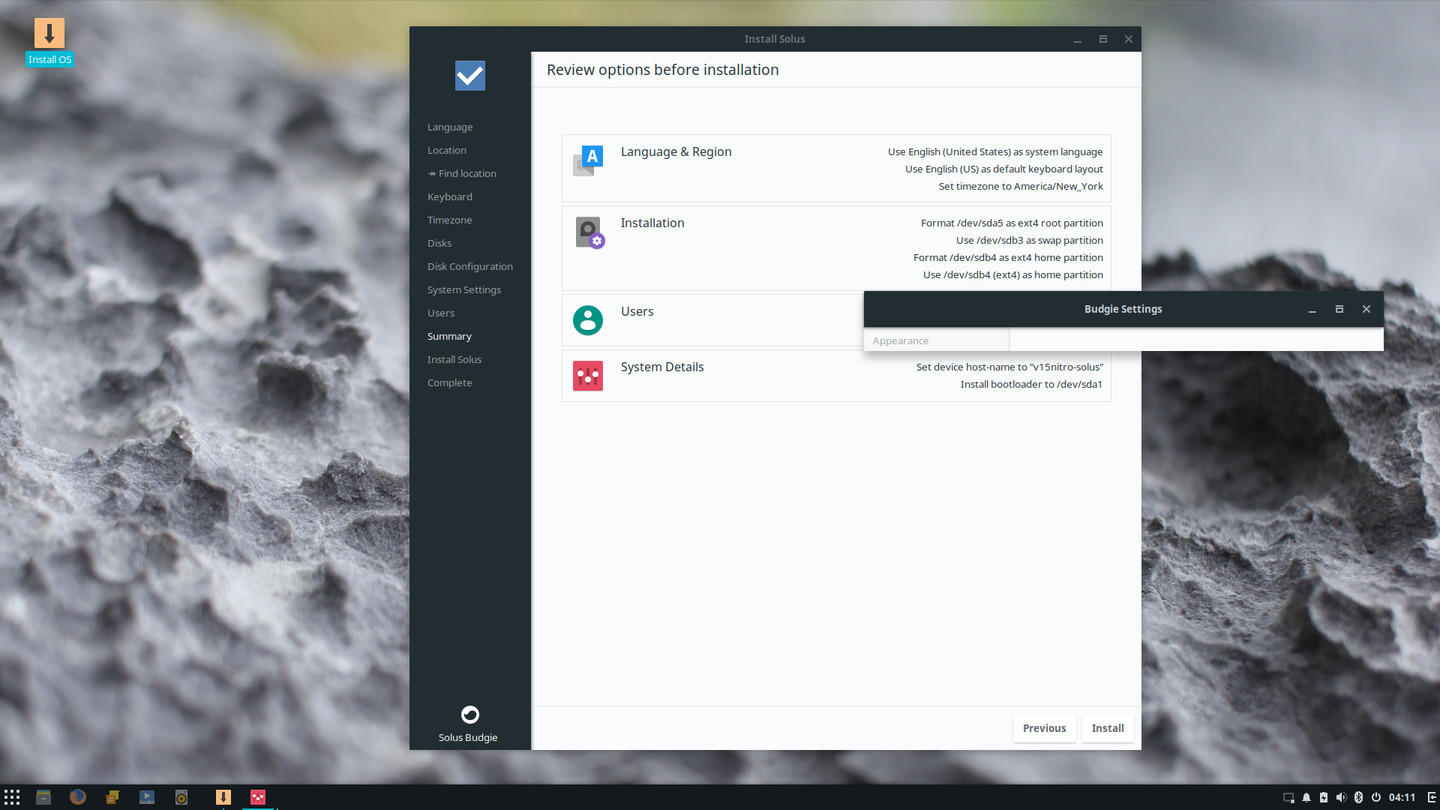The width and height of the screenshot is (1440, 810).
Task: Select the Complete step in sidebar
Action: 450,383
